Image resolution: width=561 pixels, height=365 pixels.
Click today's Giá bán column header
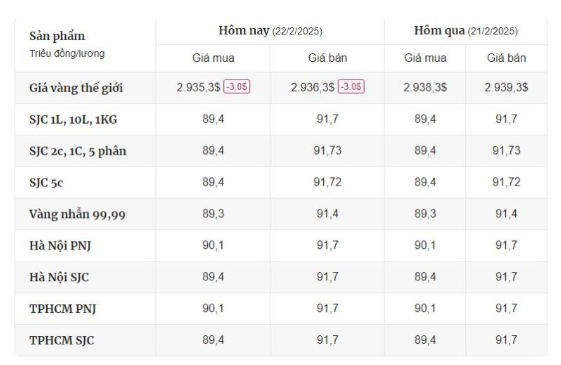coord(328,58)
